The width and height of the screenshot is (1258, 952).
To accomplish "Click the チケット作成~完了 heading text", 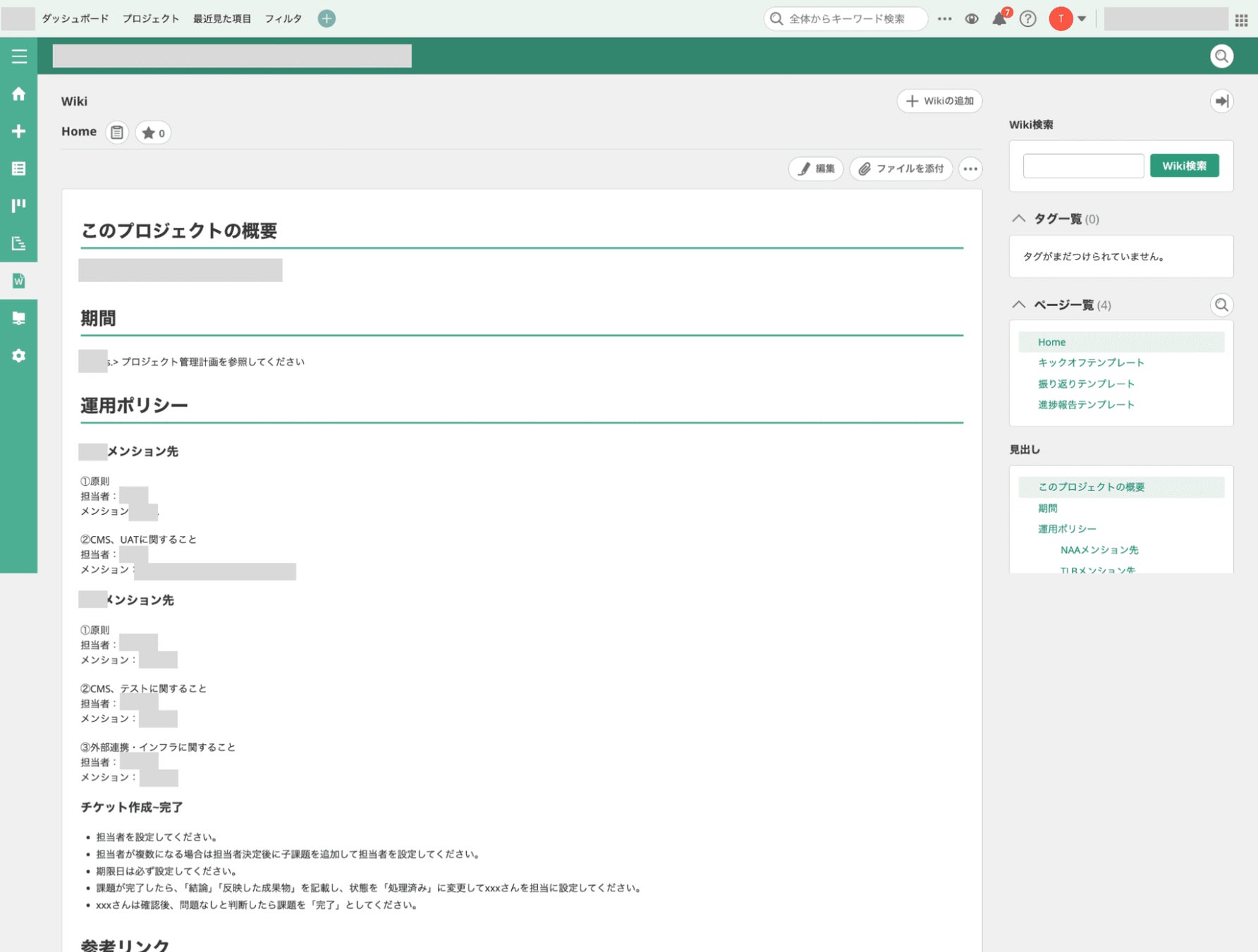I will 131,807.
